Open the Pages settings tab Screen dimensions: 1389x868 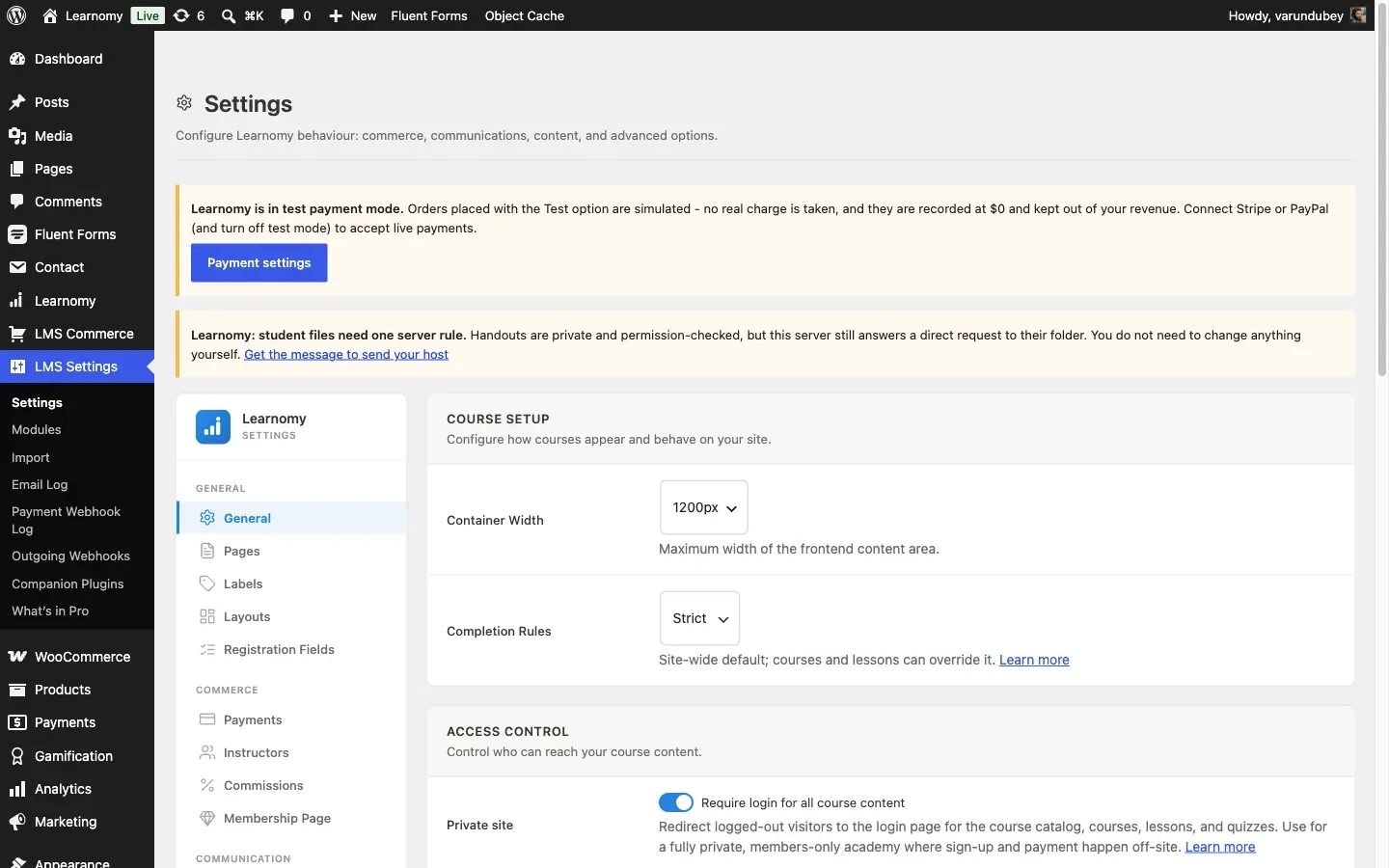(291, 551)
